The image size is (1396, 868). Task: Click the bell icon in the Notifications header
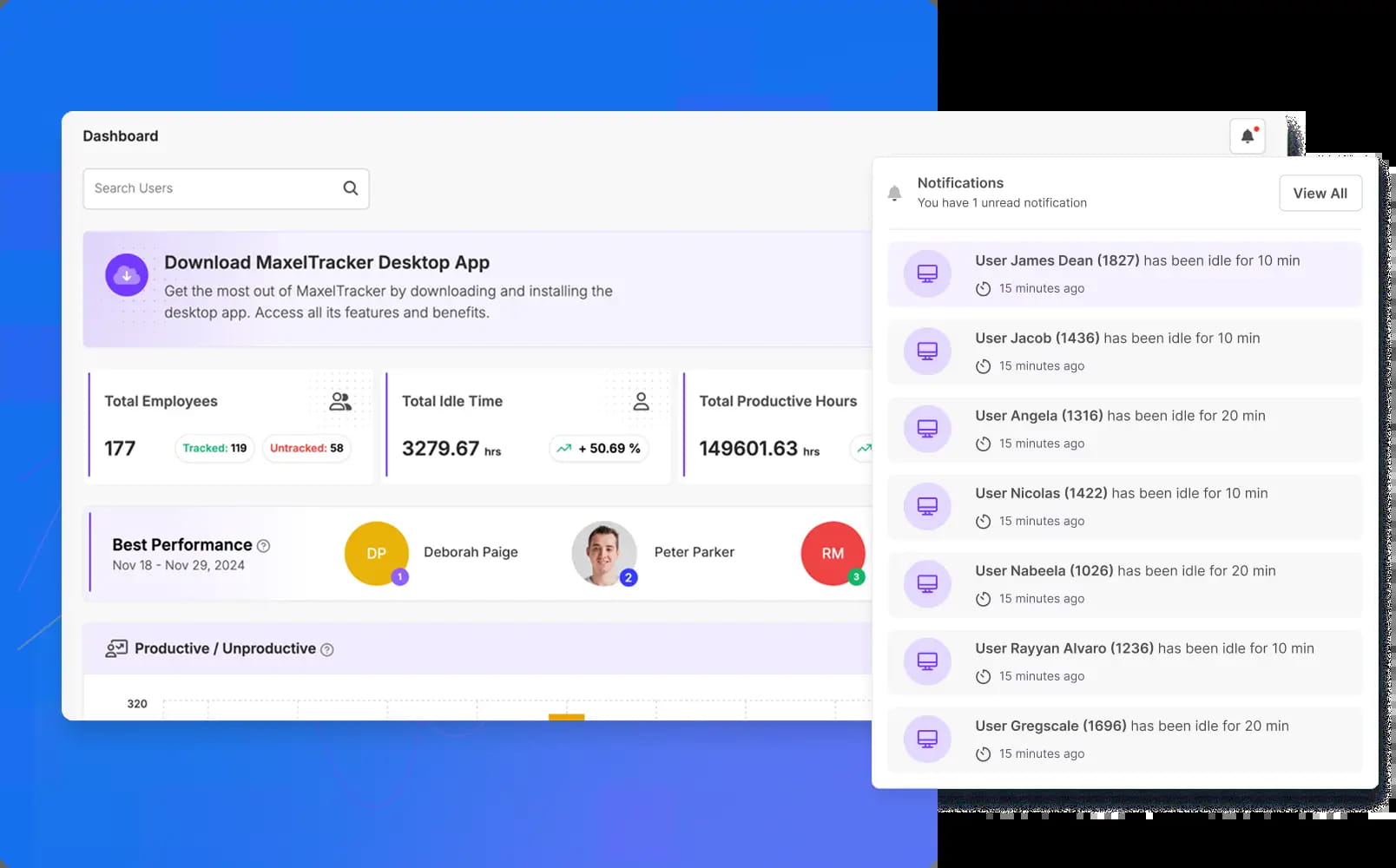[895, 192]
